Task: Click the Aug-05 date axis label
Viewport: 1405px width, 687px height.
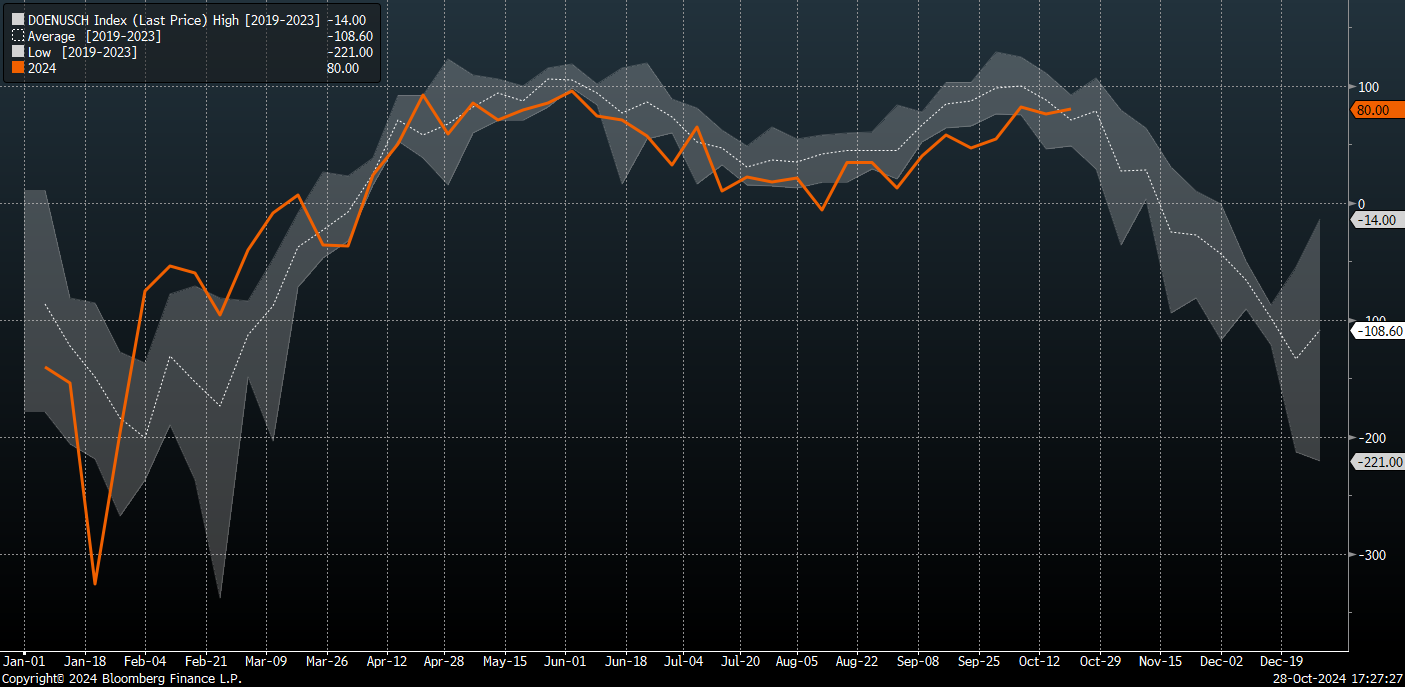Action: (x=797, y=662)
